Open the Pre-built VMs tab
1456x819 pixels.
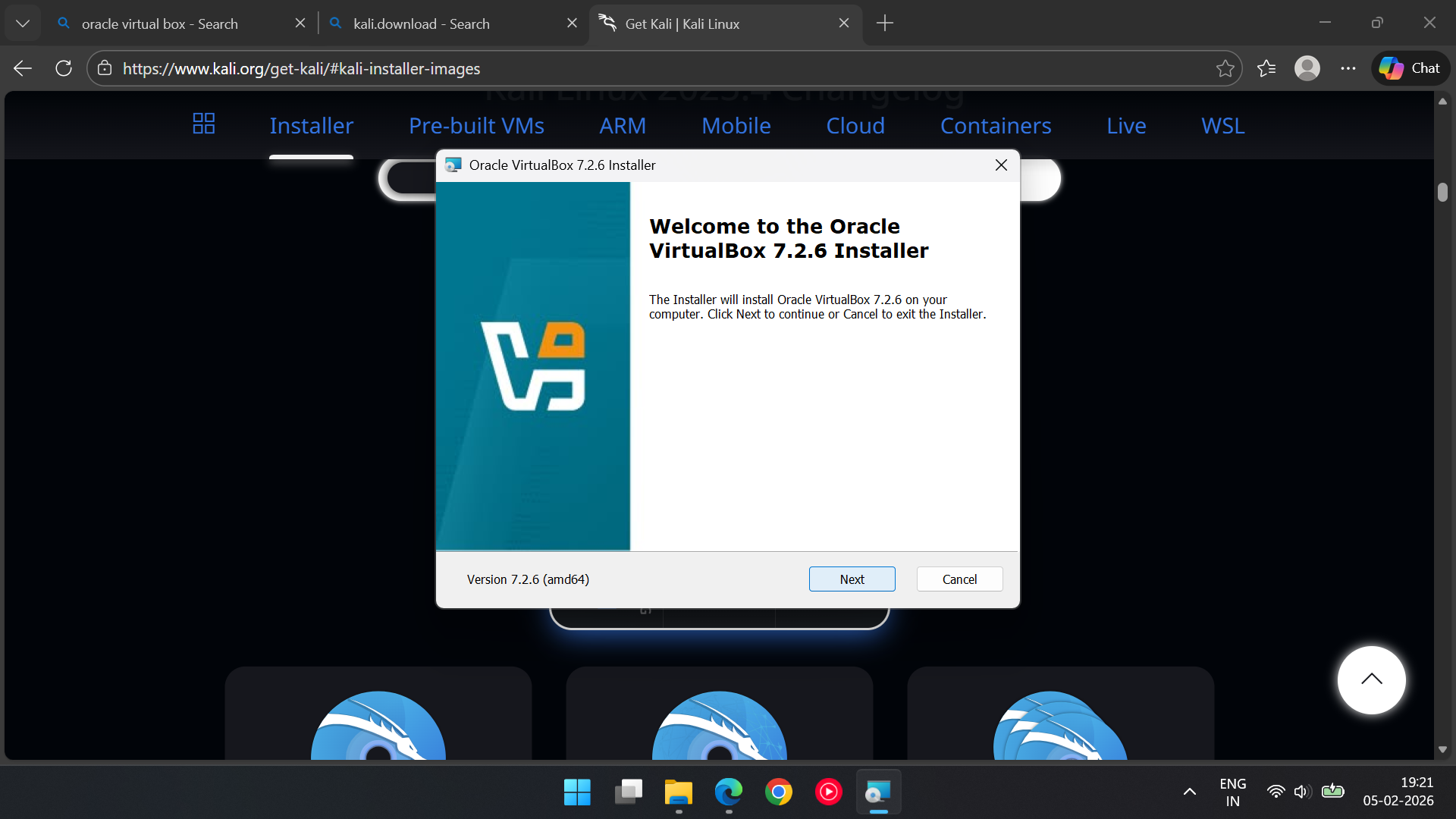pyautogui.click(x=476, y=126)
